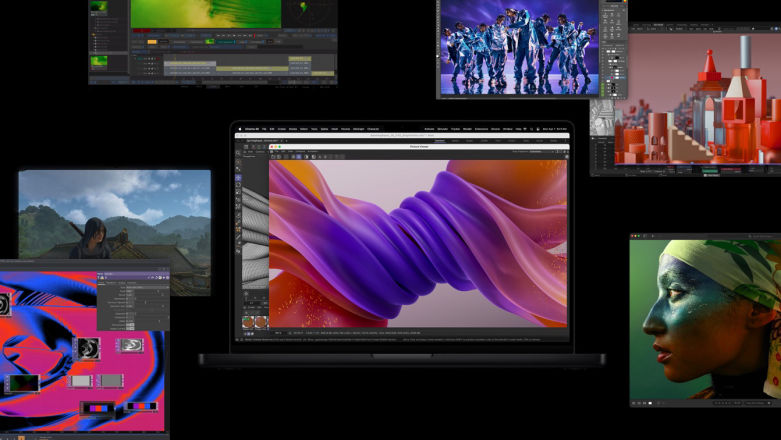Viewport: 781px width, 440px height.
Task: Select the right color-bars node in node editor
Action: 141,406
